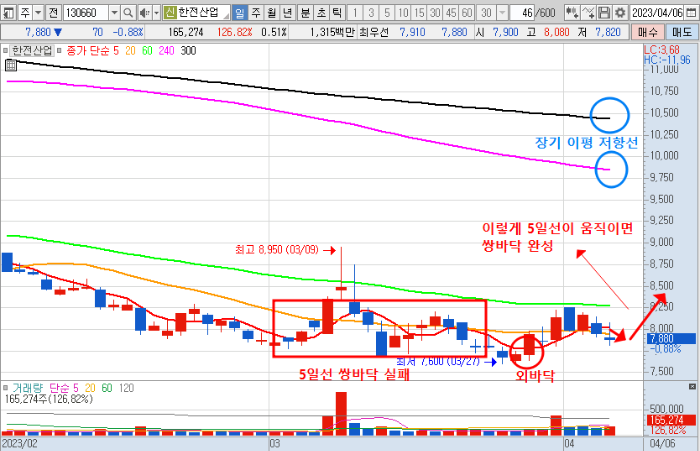Click the add indicator line icon

pyautogui.click(x=588, y=13)
